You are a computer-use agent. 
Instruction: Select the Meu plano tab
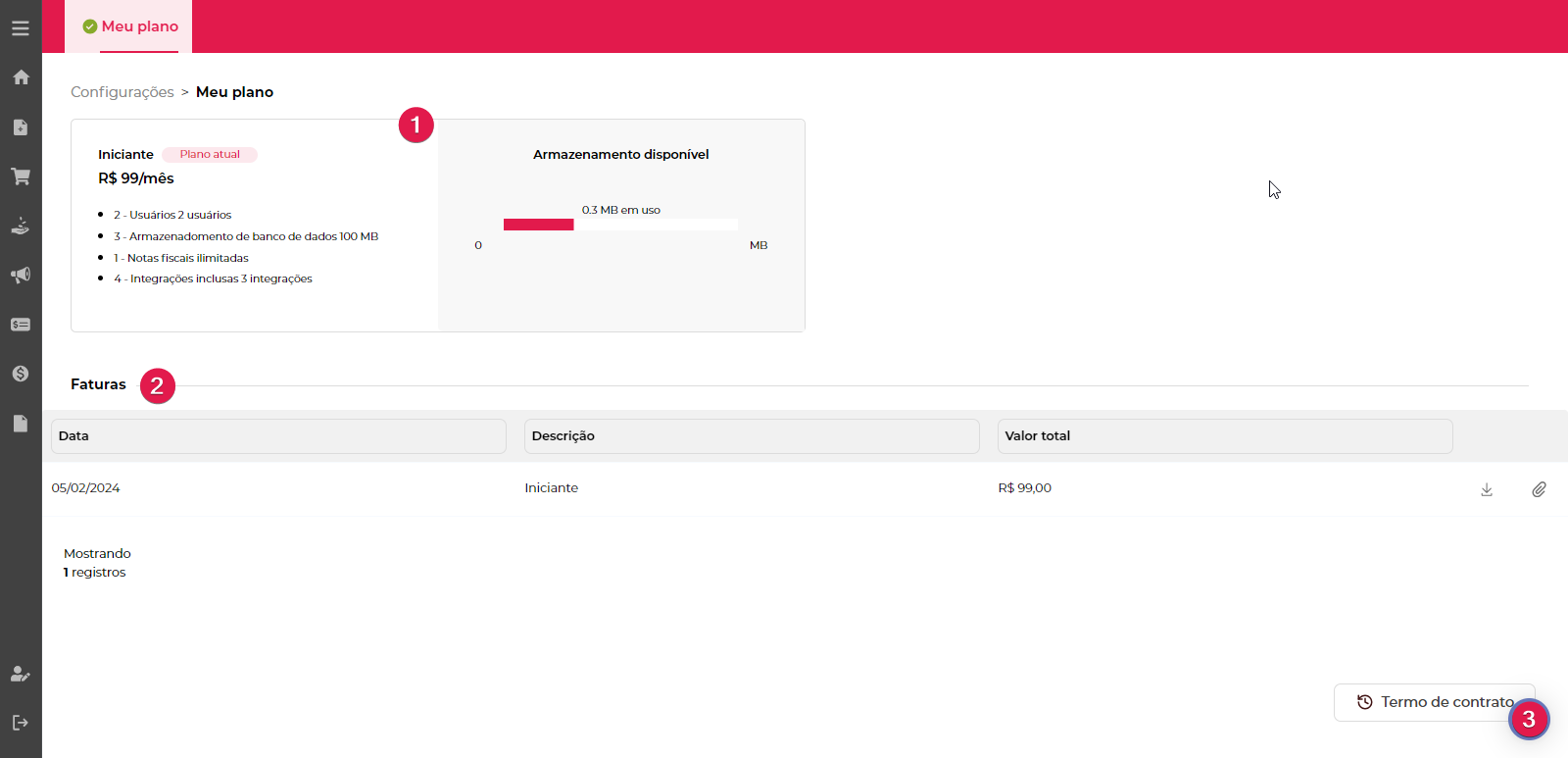tap(129, 26)
